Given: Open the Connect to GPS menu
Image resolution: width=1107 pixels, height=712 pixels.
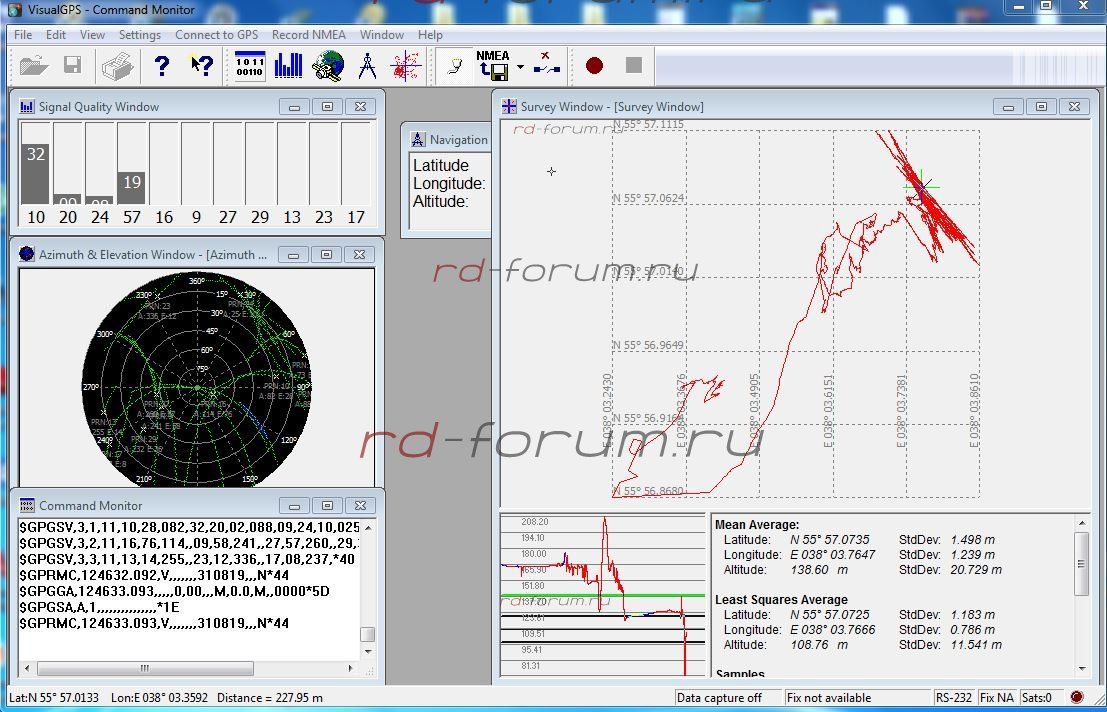Looking at the screenshot, I should 216,34.
